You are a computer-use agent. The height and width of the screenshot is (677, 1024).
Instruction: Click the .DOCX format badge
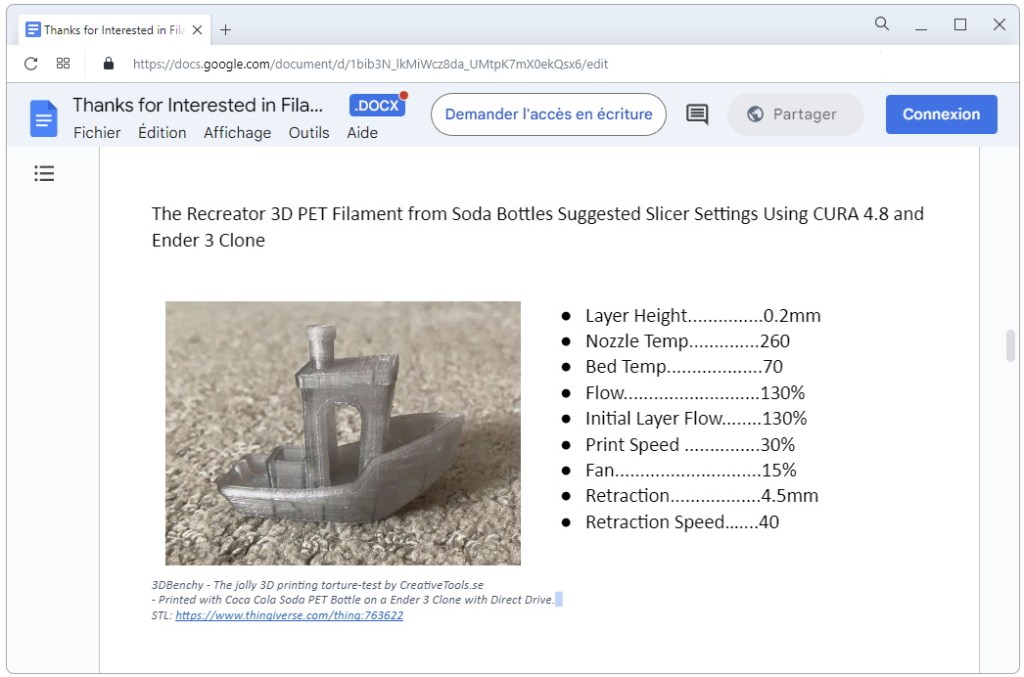pos(376,105)
